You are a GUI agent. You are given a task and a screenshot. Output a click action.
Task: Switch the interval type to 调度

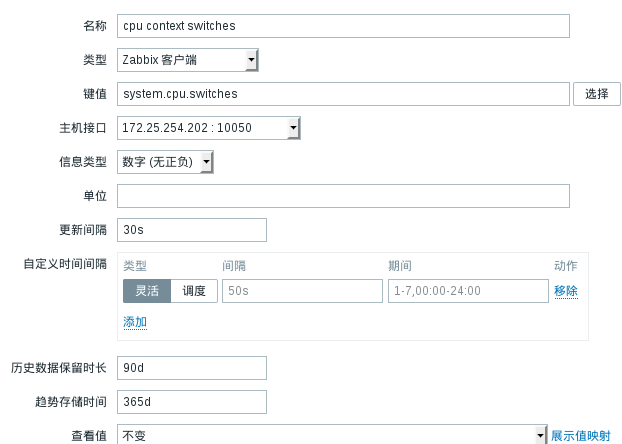pos(194,291)
